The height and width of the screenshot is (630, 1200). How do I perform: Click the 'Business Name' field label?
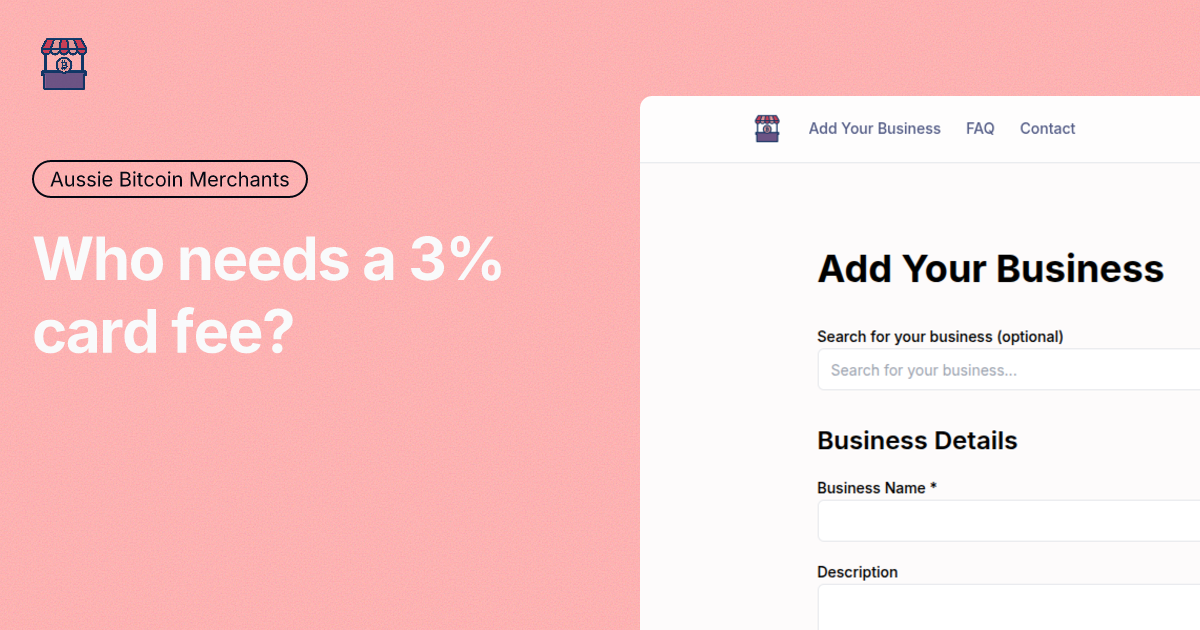[871, 488]
